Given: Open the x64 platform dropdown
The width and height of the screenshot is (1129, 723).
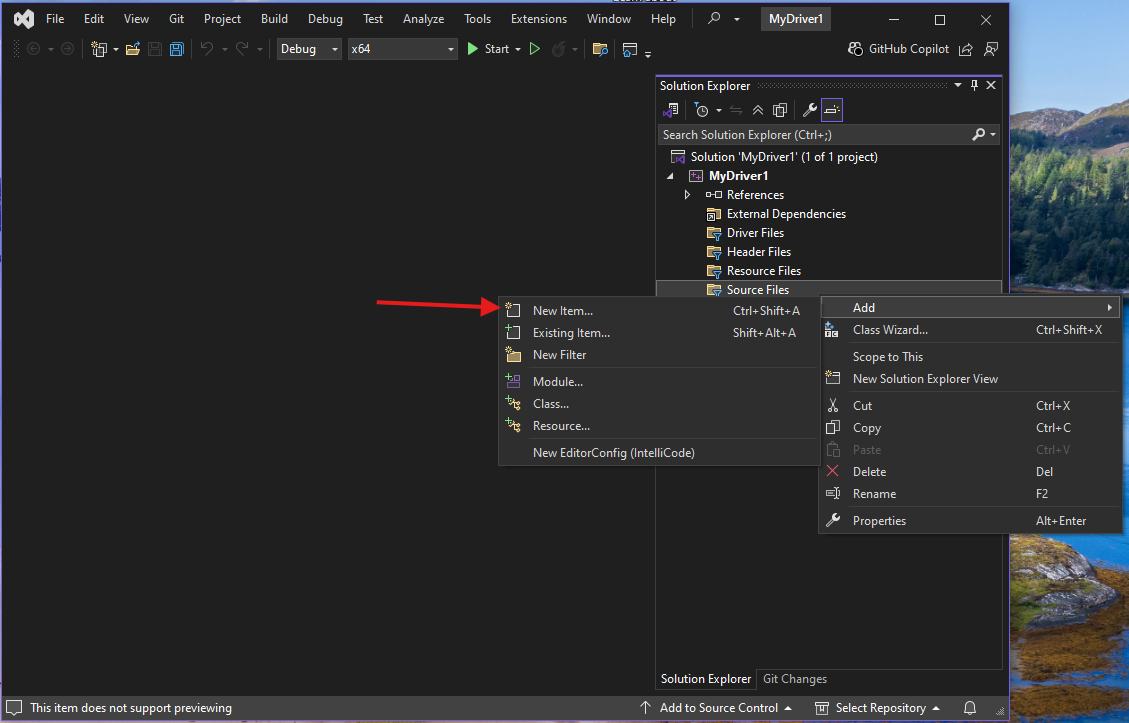Looking at the screenshot, I should pyautogui.click(x=402, y=49).
